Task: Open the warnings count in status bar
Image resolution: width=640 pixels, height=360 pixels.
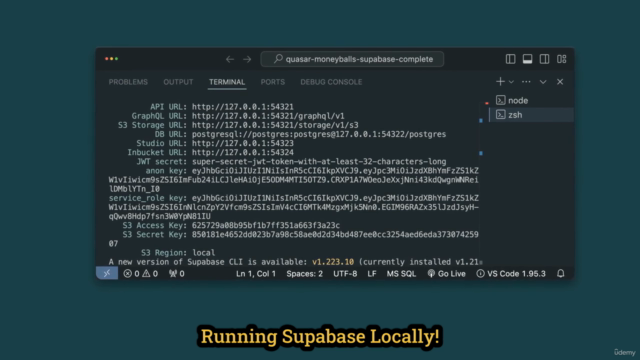Action: pos(150,273)
